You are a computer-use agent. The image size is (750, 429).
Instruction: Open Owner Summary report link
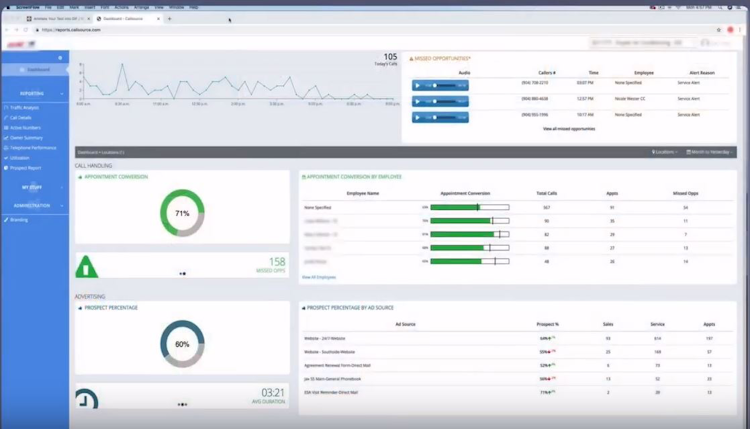coord(26,138)
